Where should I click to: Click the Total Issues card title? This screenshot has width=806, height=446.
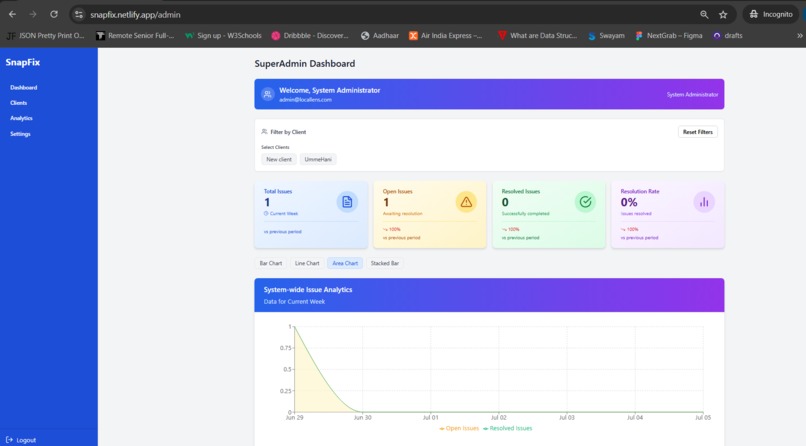click(x=278, y=191)
